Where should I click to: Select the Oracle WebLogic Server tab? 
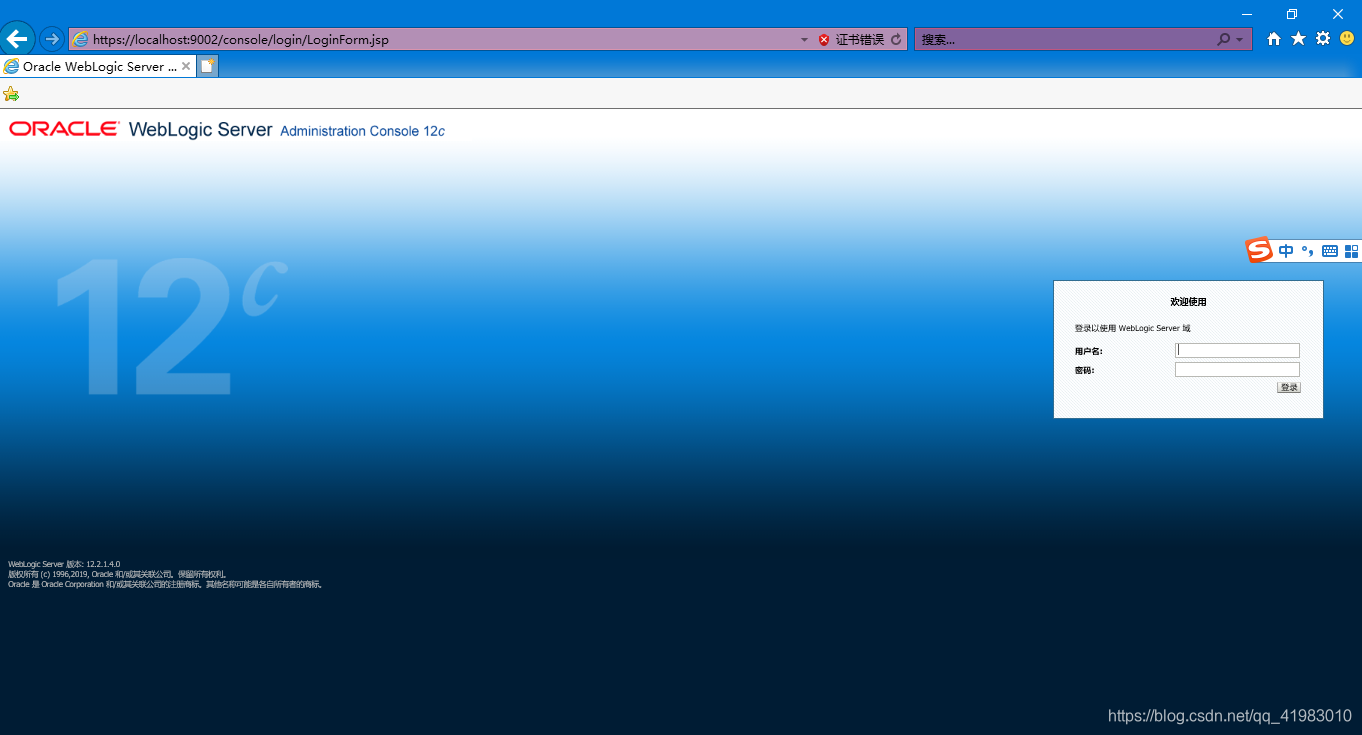point(98,66)
